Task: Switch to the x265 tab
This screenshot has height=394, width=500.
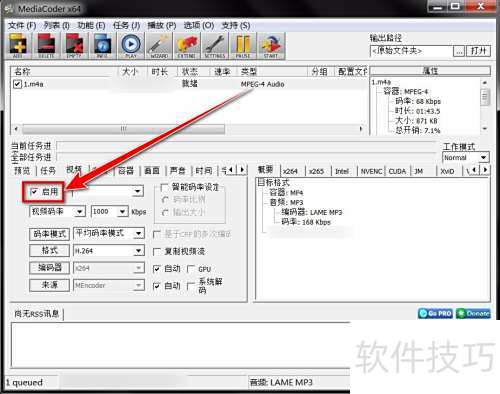Action: 316,171
